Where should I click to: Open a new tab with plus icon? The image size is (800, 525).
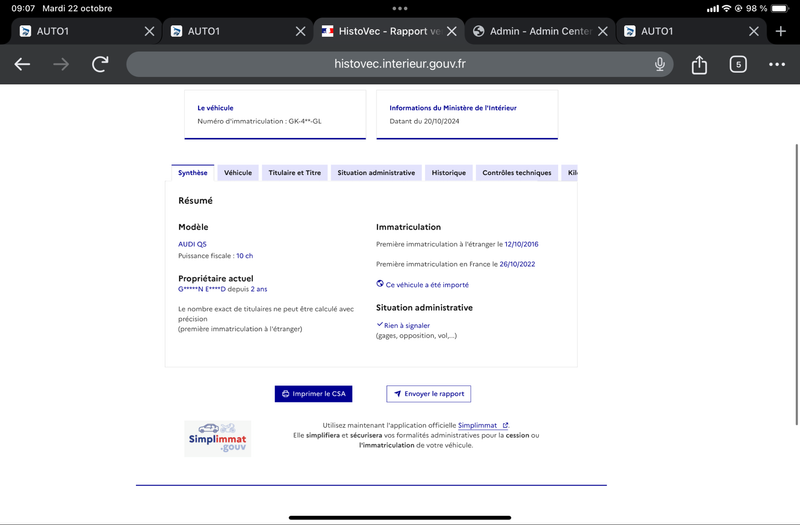[x=780, y=31]
